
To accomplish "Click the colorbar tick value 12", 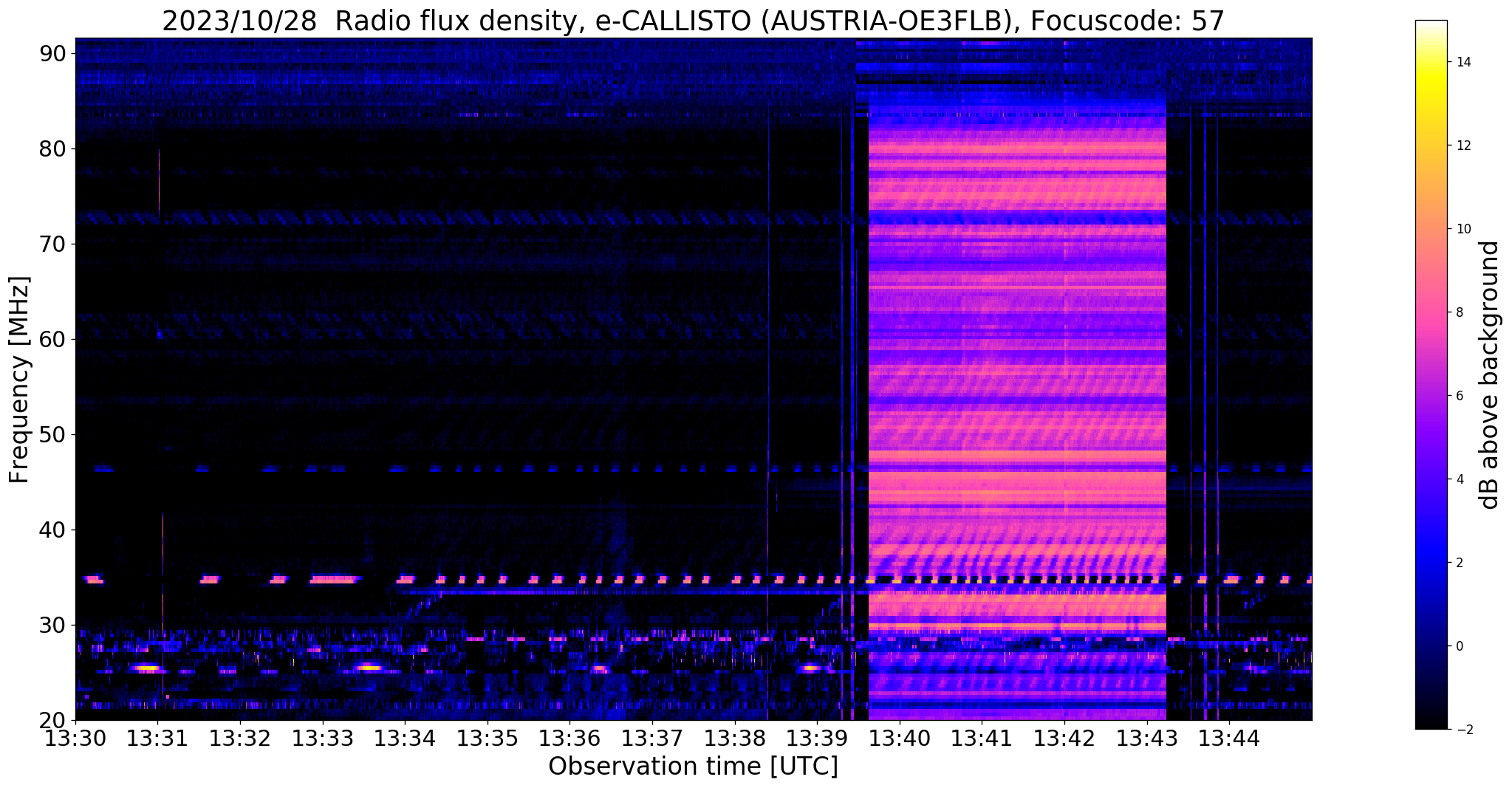I will click(1463, 145).
